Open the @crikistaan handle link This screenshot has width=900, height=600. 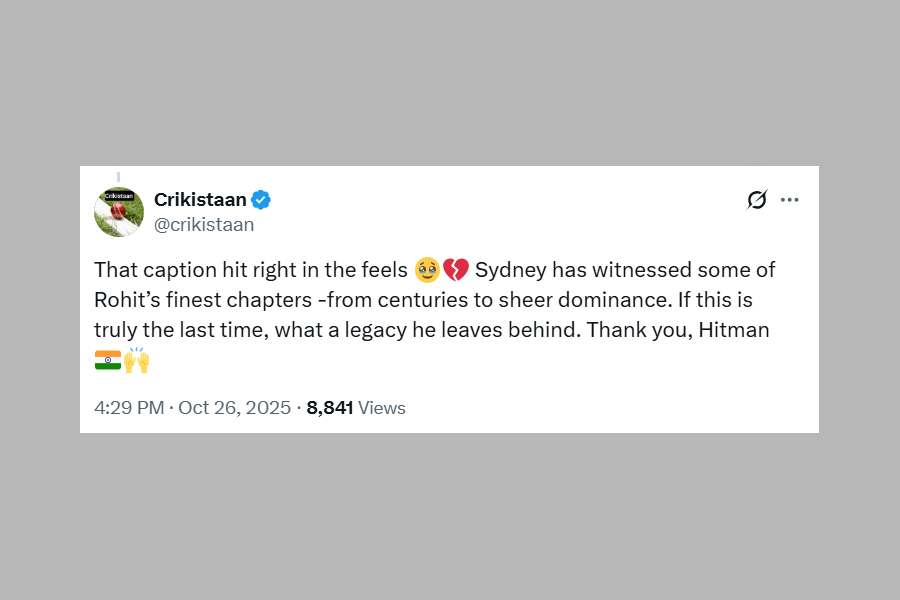(x=204, y=225)
